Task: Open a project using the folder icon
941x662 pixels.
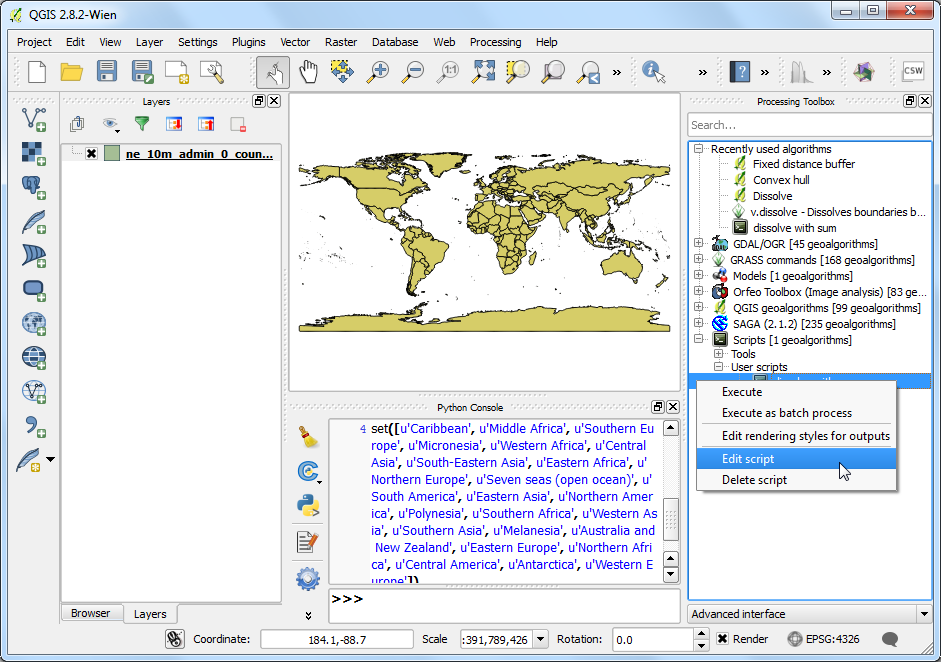Action: click(x=71, y=72)
